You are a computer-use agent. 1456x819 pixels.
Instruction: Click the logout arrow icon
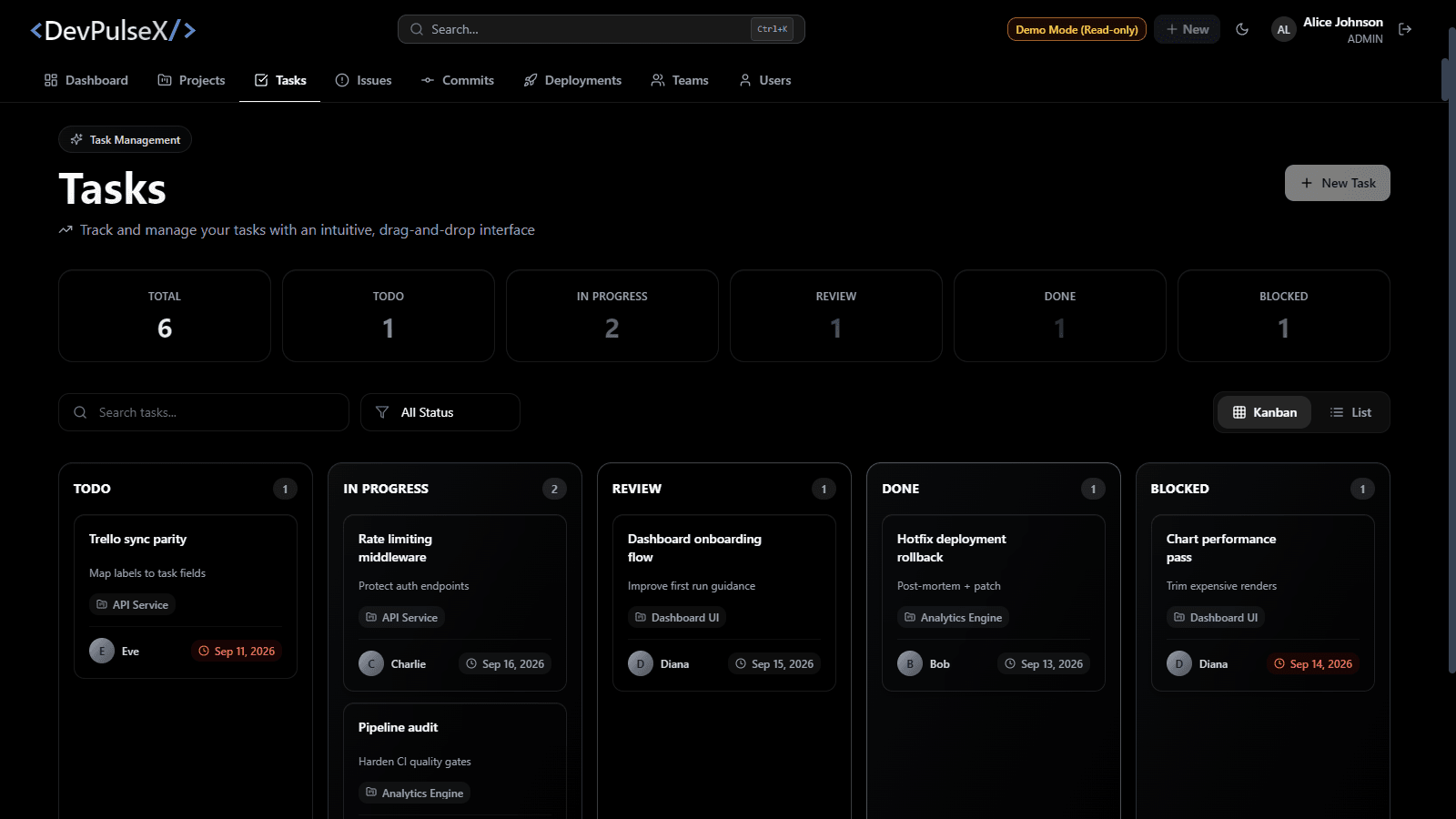tap(1405, 29)
